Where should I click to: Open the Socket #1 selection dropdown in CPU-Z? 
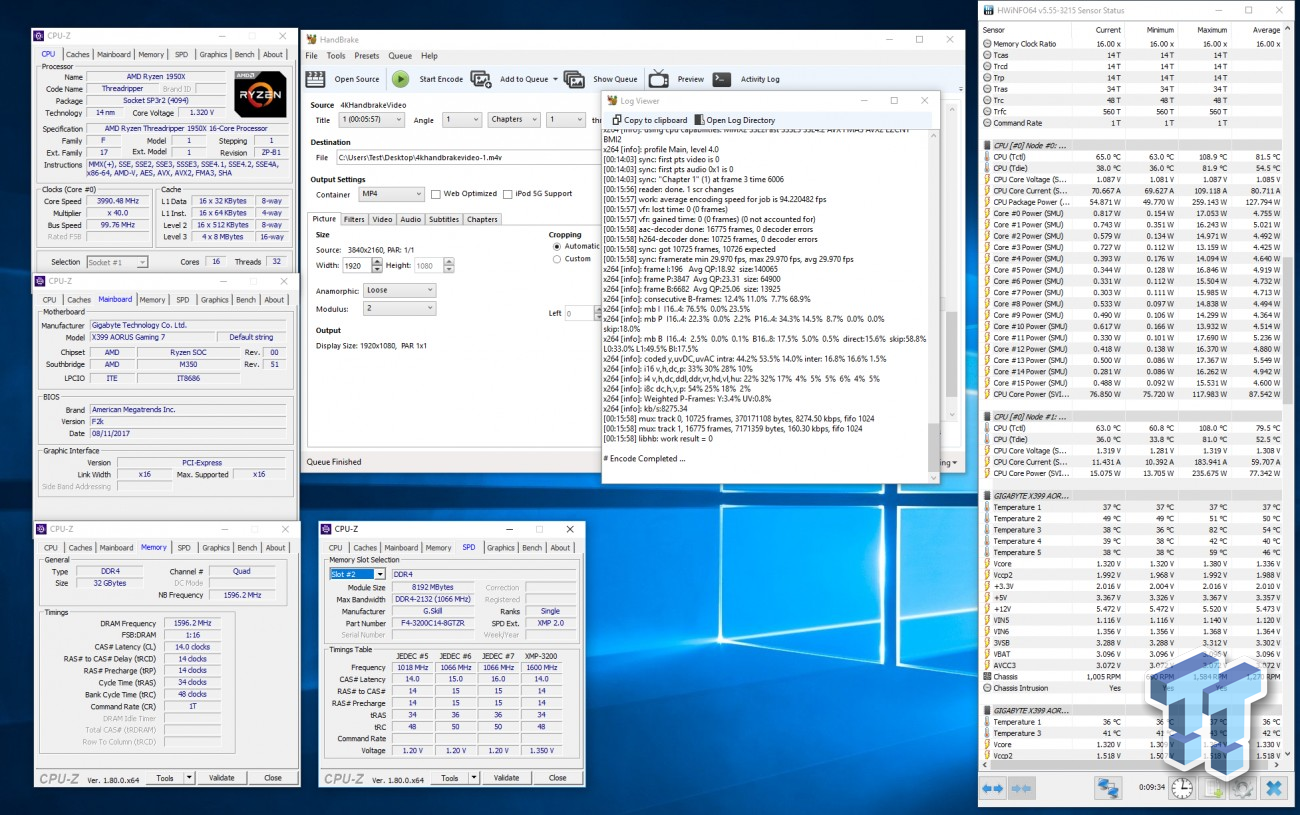tap(118, 262)
